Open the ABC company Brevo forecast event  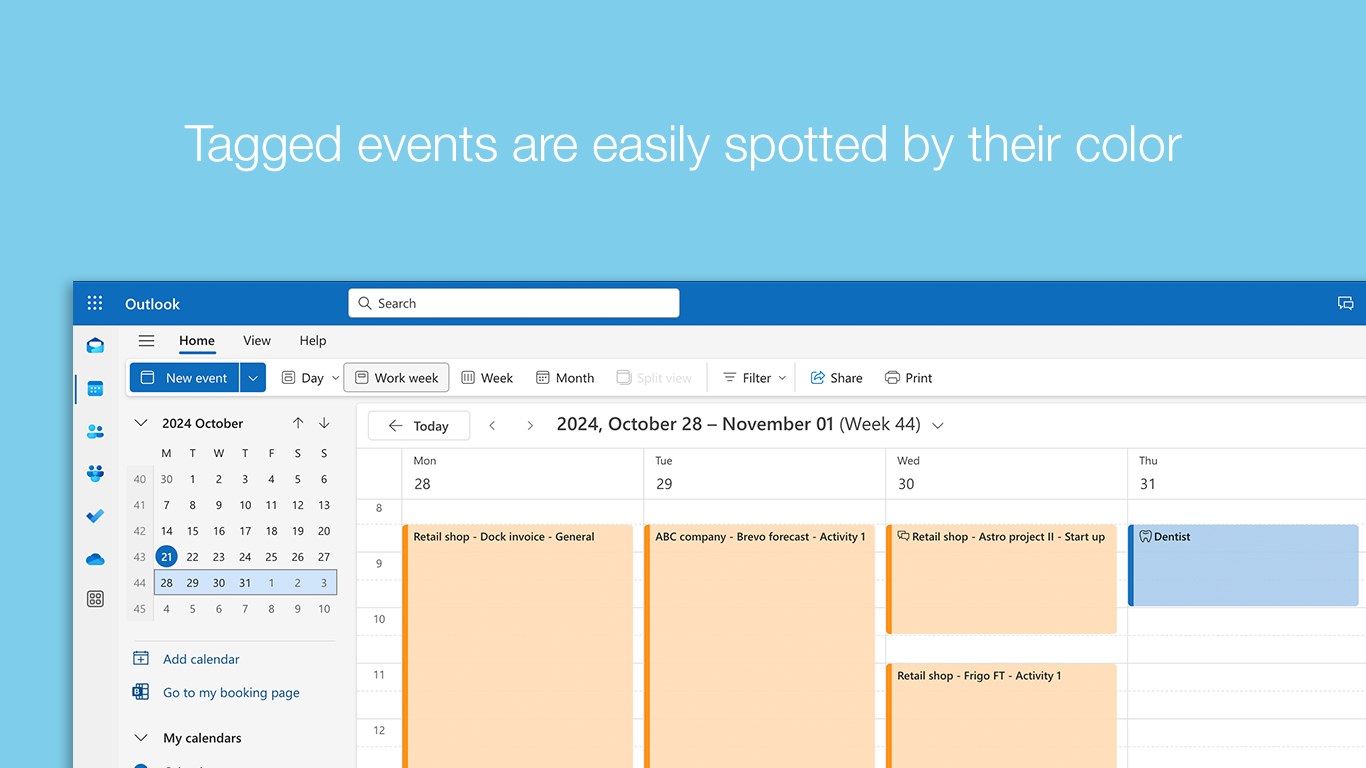760,646
